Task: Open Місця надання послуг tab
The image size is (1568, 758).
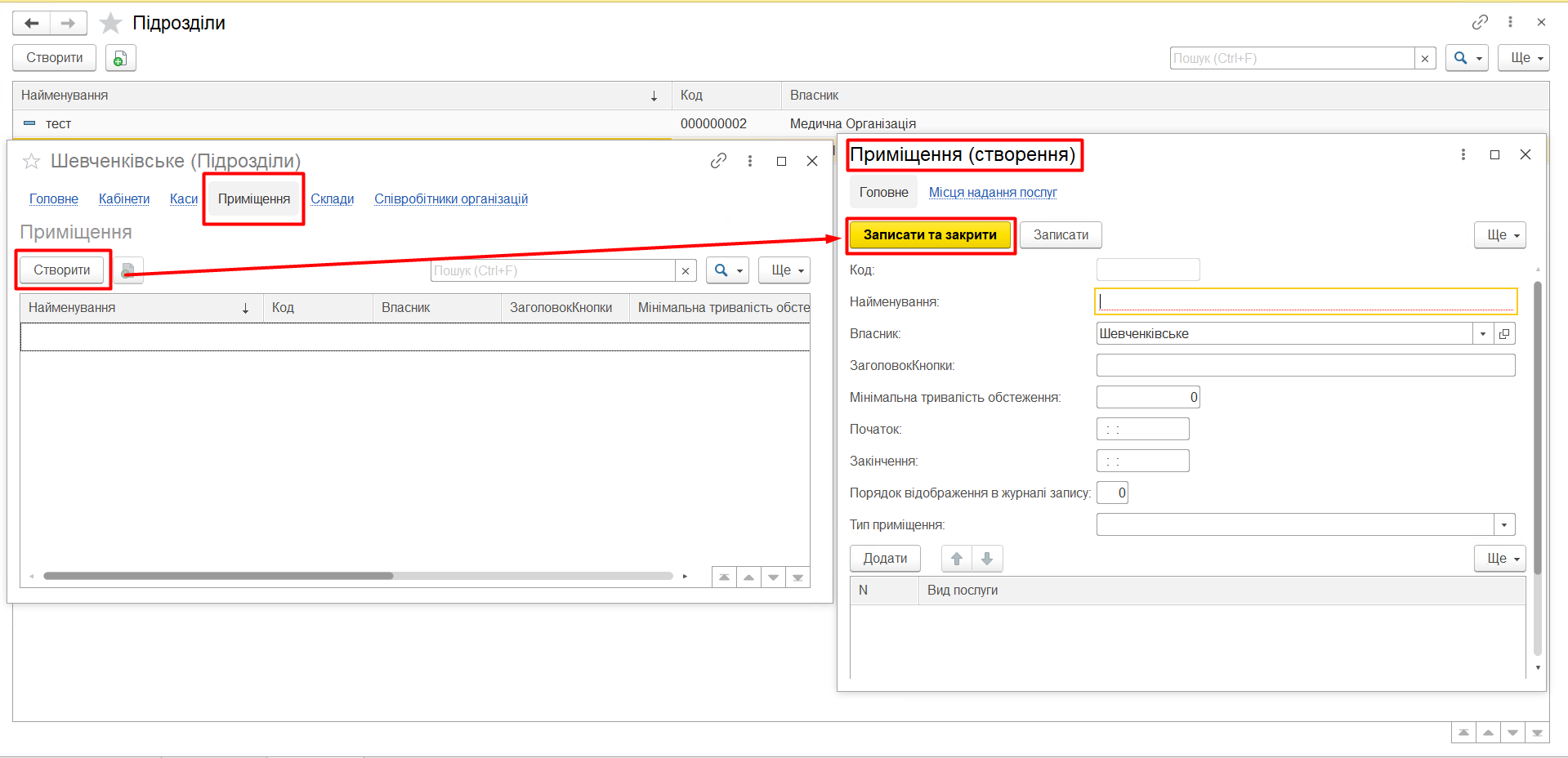Action: point(993,192)
